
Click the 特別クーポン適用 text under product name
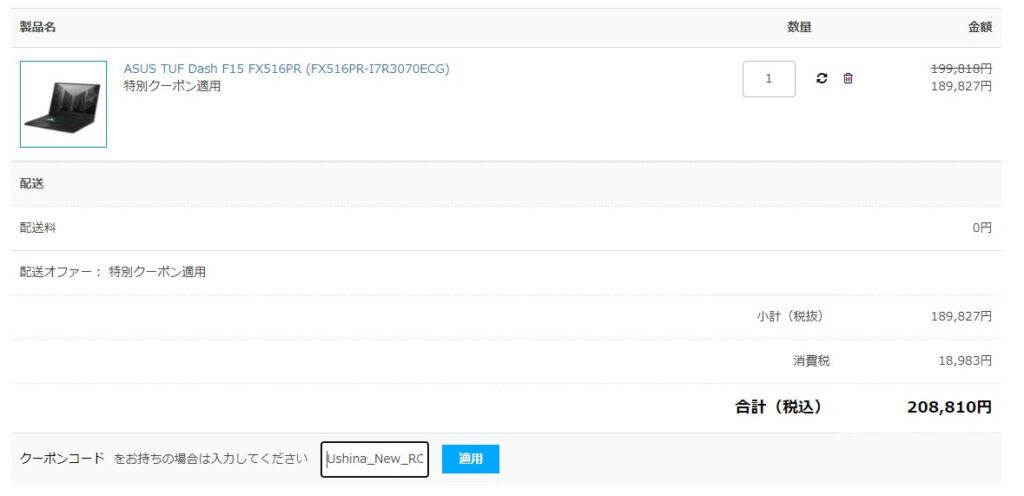click(x=172, y=87)
